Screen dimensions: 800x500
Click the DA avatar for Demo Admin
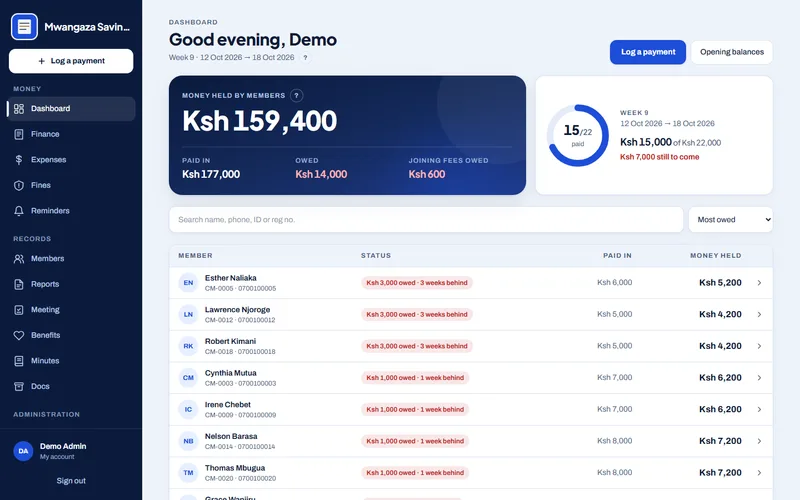[23, 451]
